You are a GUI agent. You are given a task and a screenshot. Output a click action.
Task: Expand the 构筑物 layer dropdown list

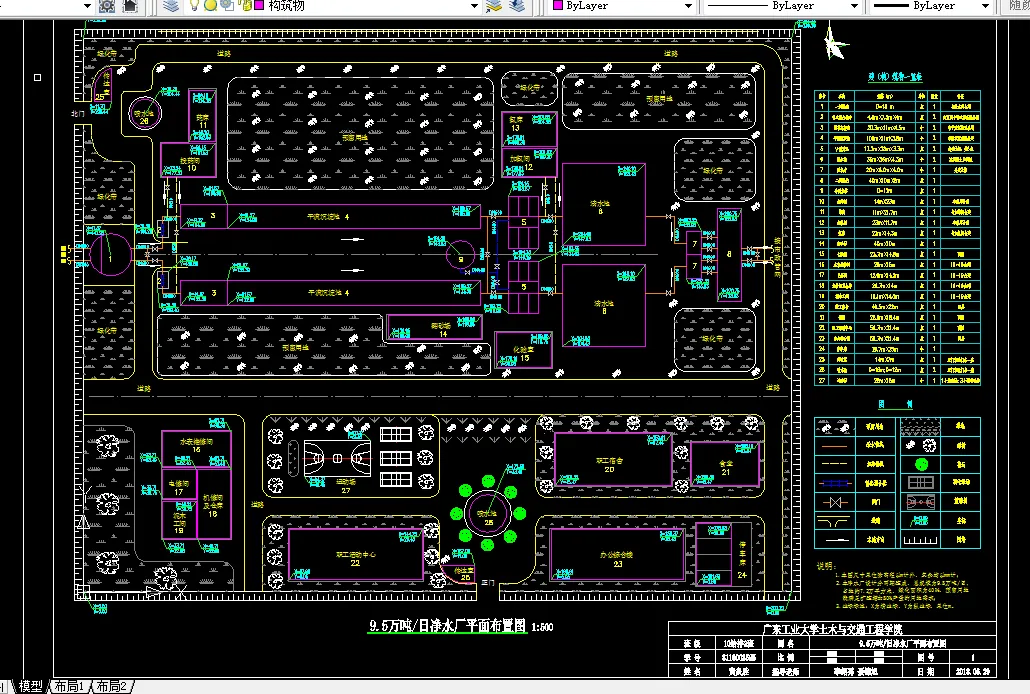[x=474, y=6]
